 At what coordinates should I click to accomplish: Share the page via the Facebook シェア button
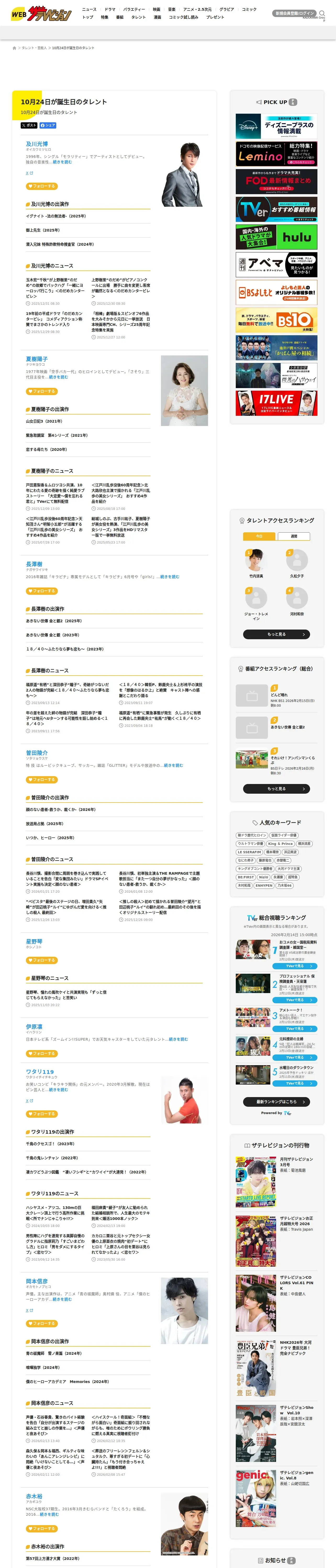[x=48, y=125]
